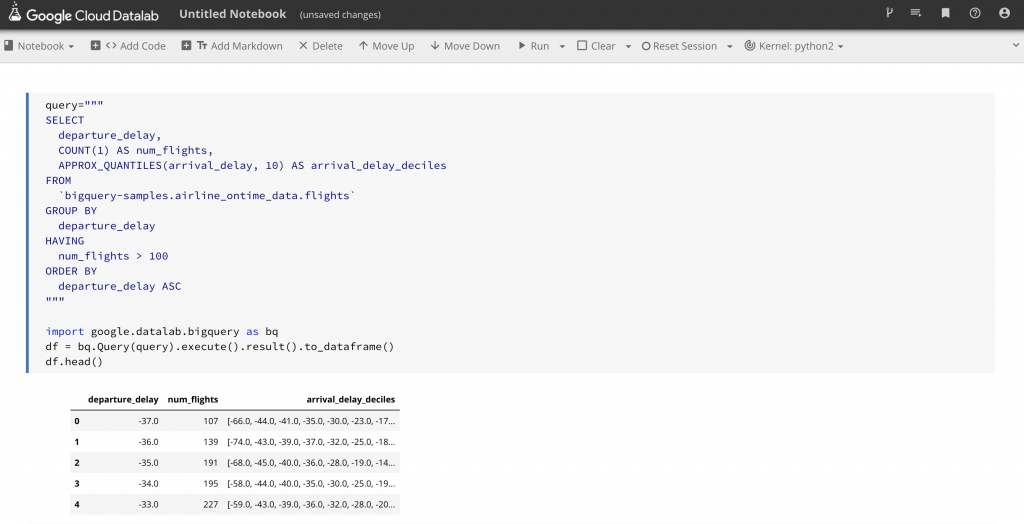The width and height of the screenshot is (1024, 524).
Task: Collapse toolbar using chevron at far right
Action: 1016,45
